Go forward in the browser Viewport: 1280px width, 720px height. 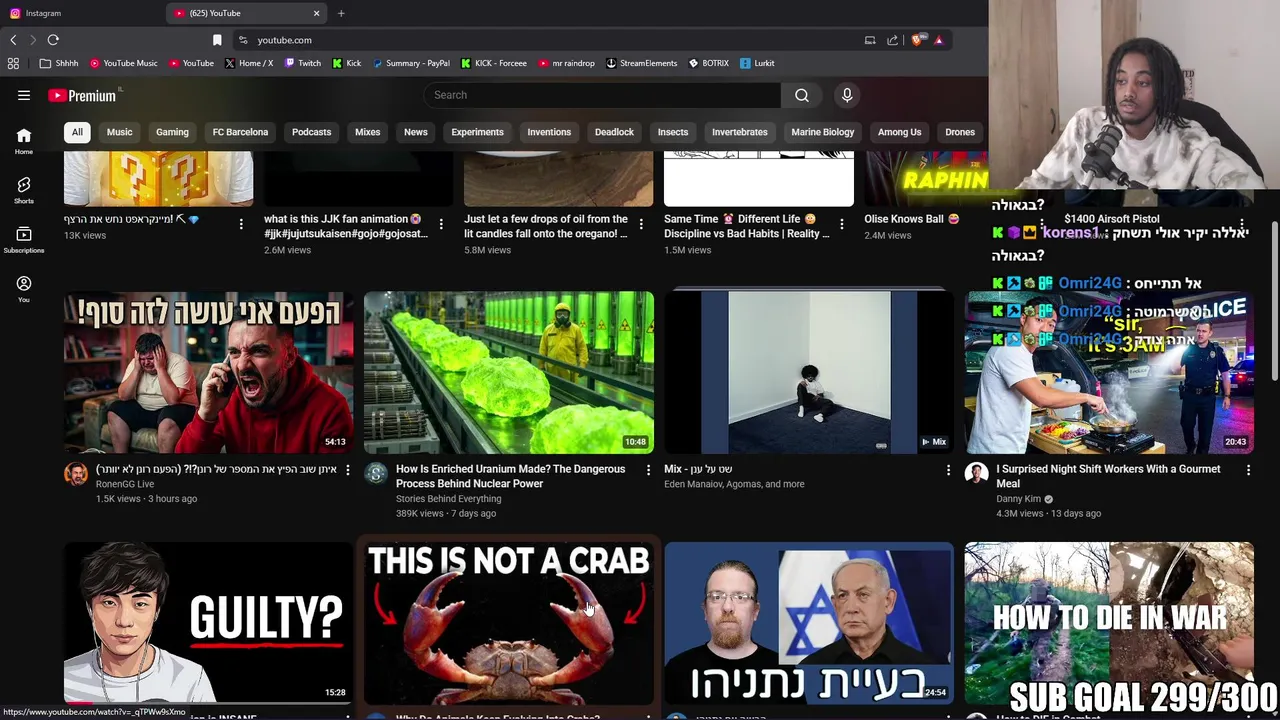click(x=32, y=40)
